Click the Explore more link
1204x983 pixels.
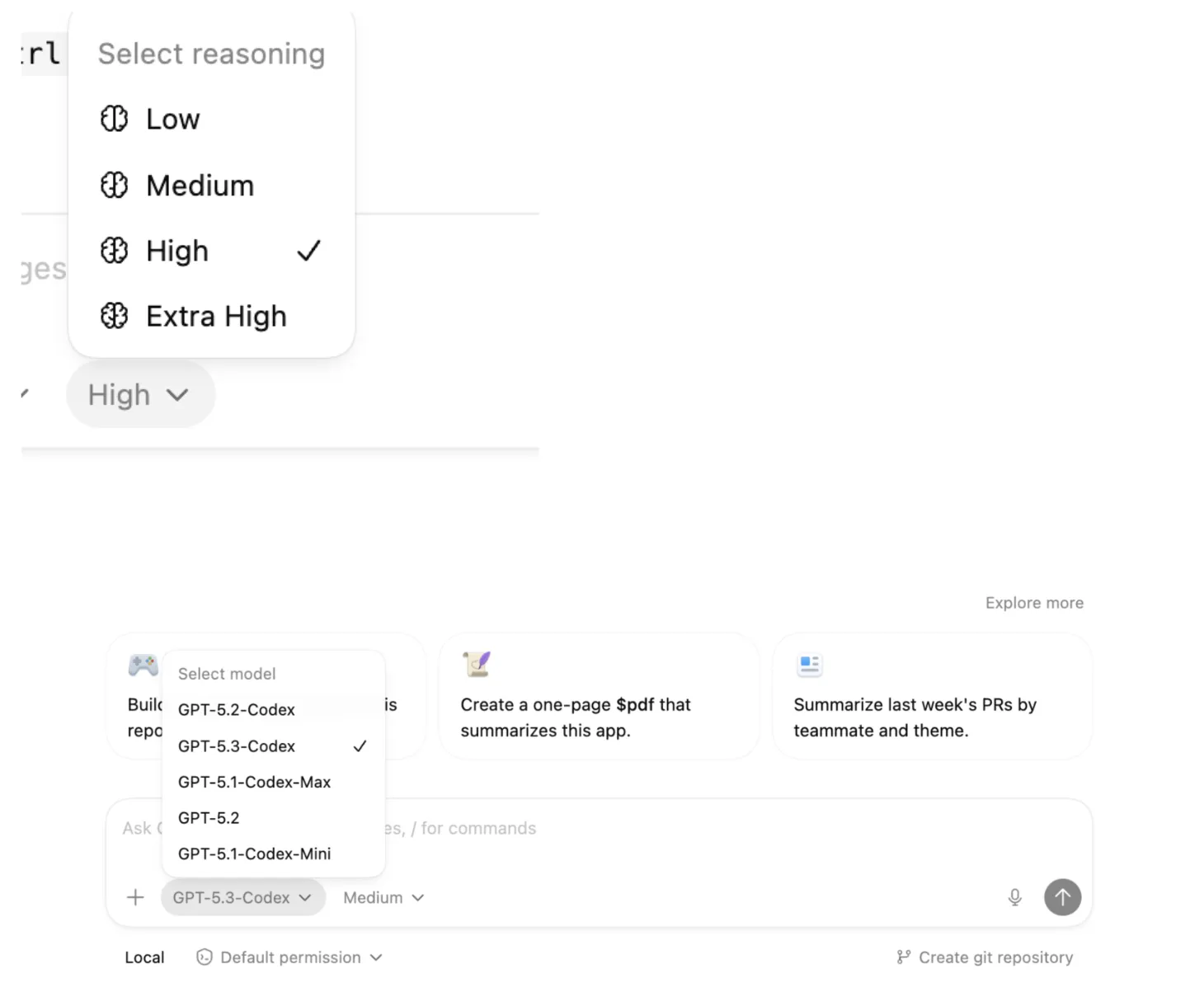click(1034, 603)
